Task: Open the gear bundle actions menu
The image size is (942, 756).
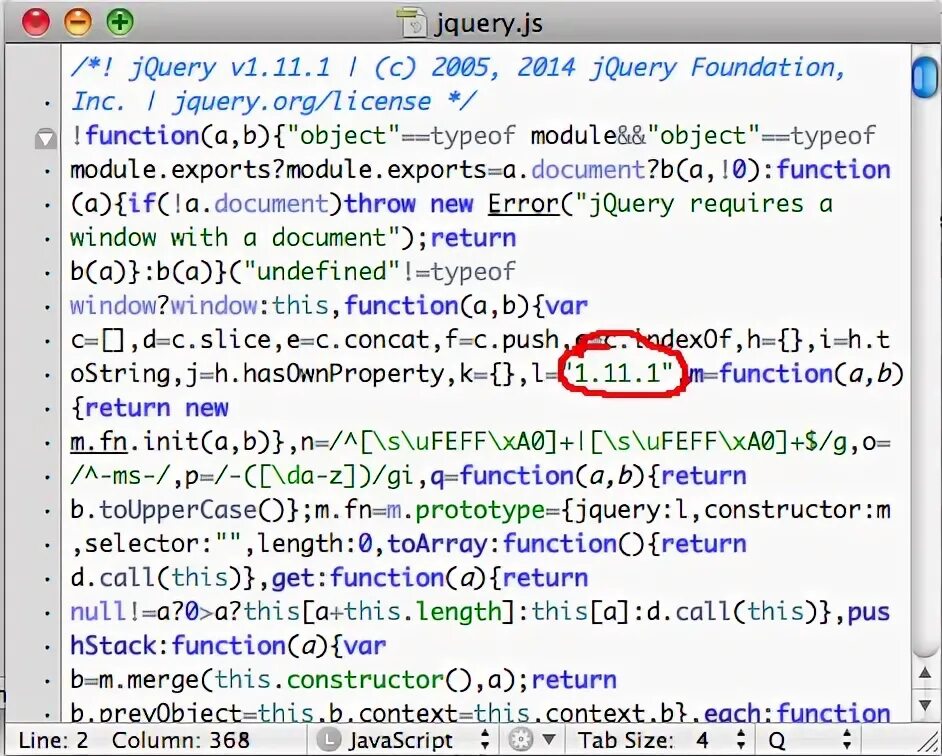Action: pyautogui.click(x=520, y=739)
